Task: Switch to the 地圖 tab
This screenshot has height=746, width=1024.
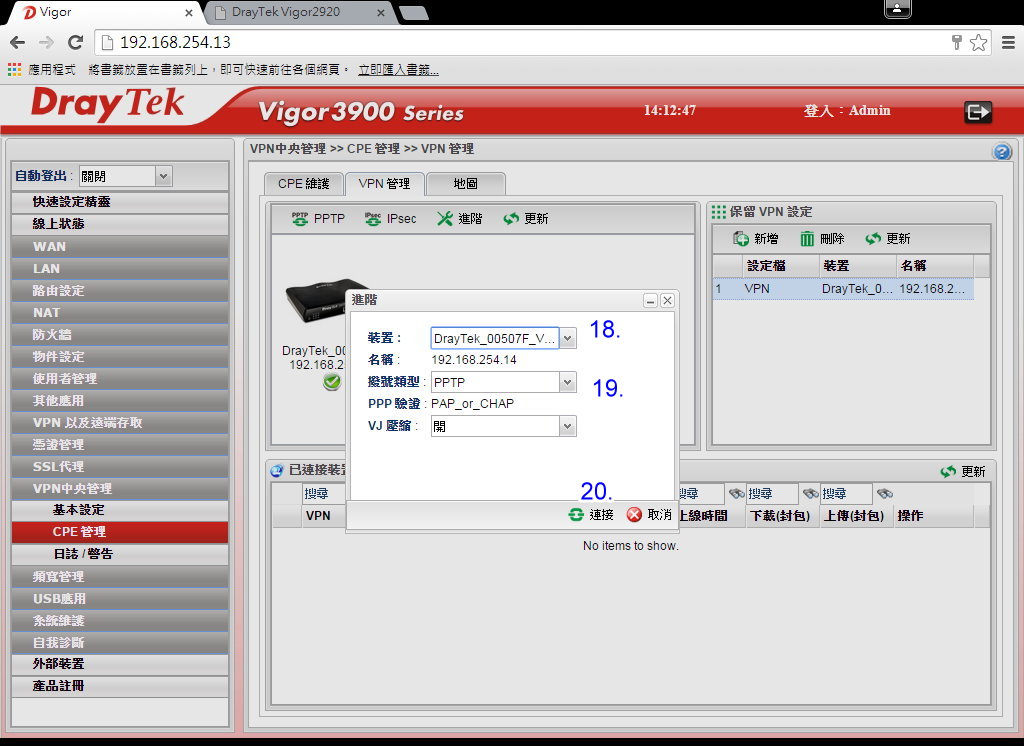Action: (x=466, y=184)
